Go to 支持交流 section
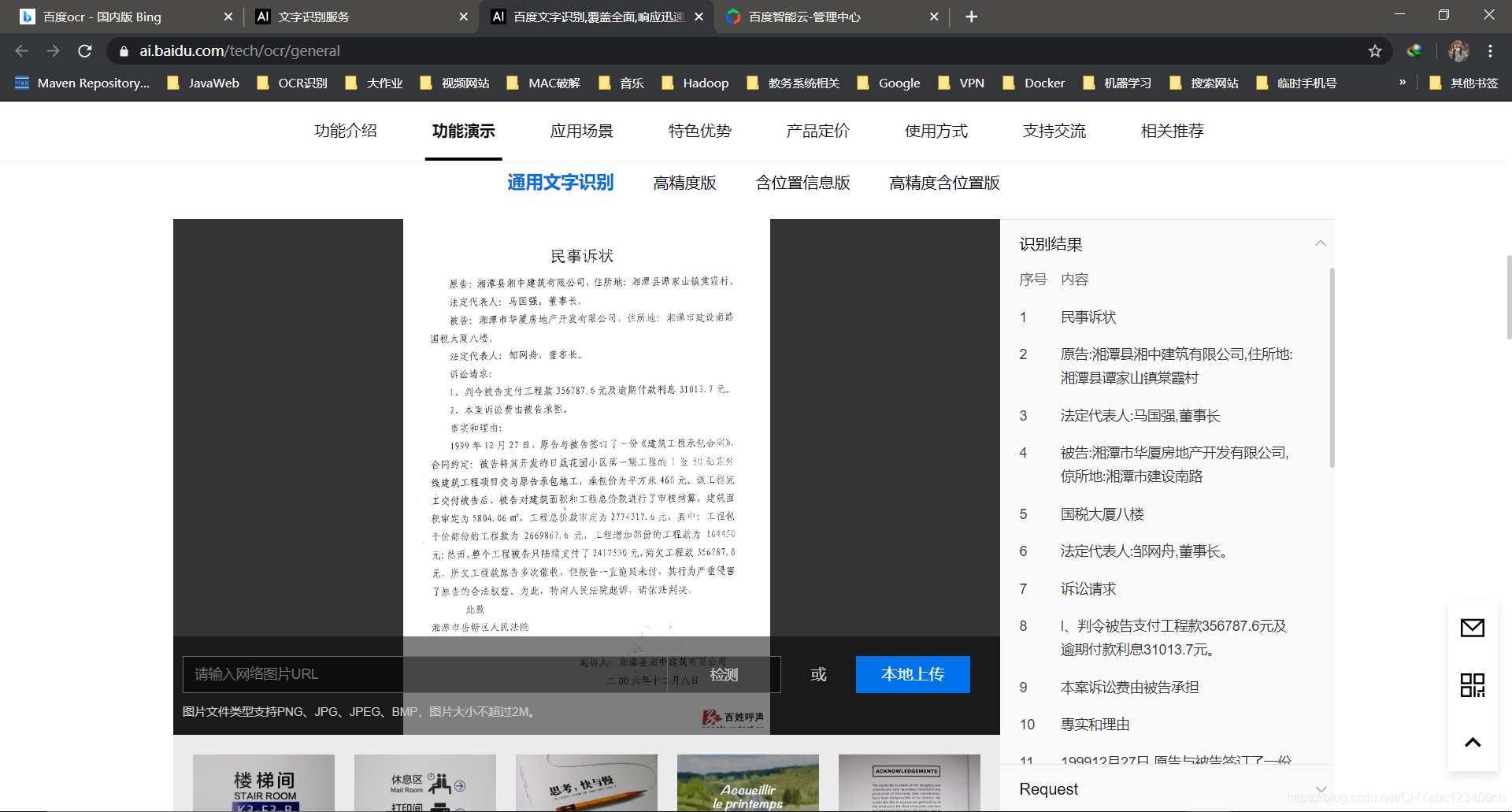Screen dimensions: 1512x812 [1054, 131]
